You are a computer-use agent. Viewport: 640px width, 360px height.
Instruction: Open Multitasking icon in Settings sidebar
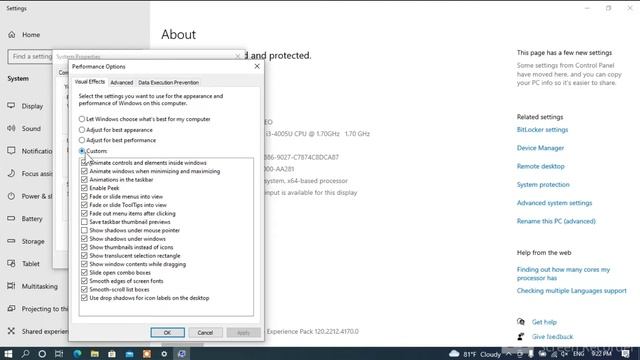(11, 286)
